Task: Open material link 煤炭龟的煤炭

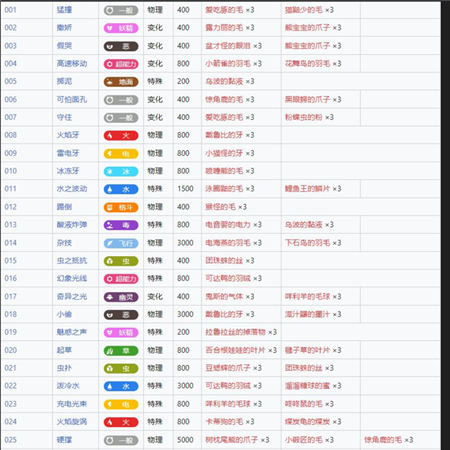Action: tap(308, 422)
